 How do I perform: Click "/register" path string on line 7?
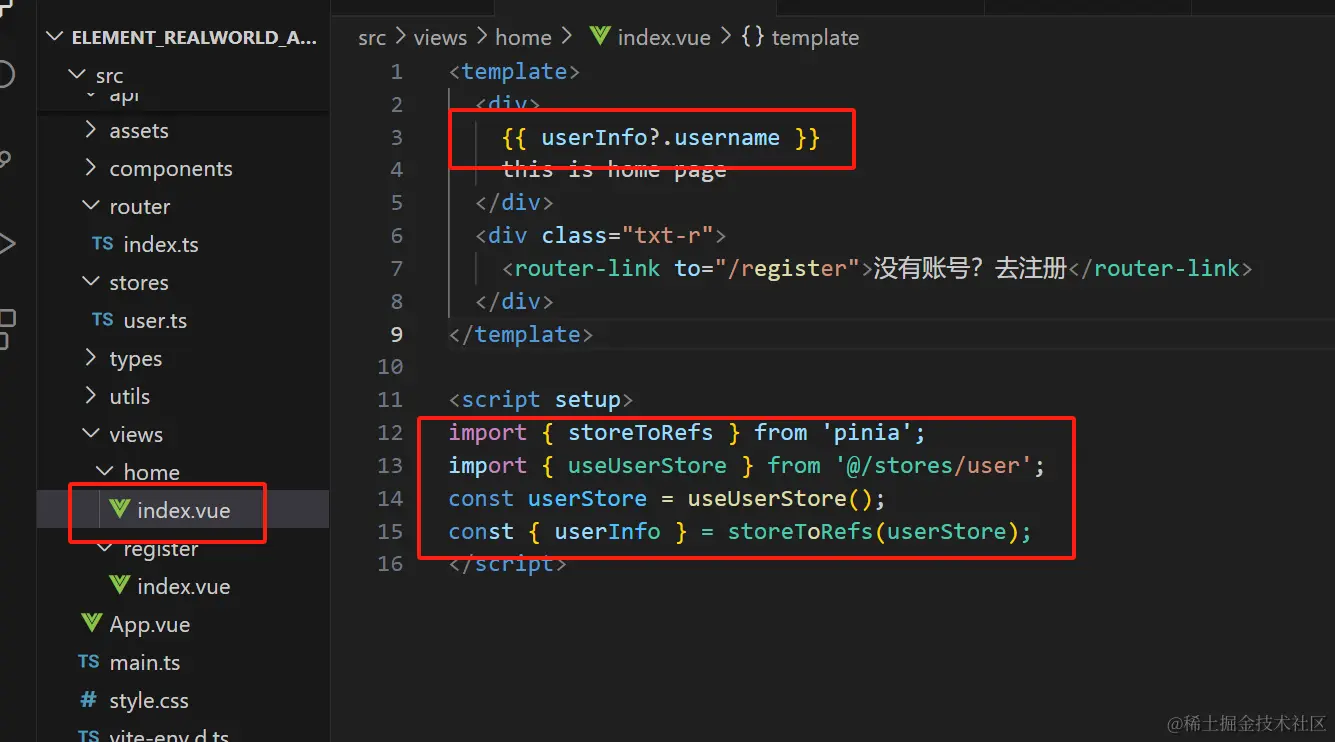pyautogui.click(x=787, y=269)
